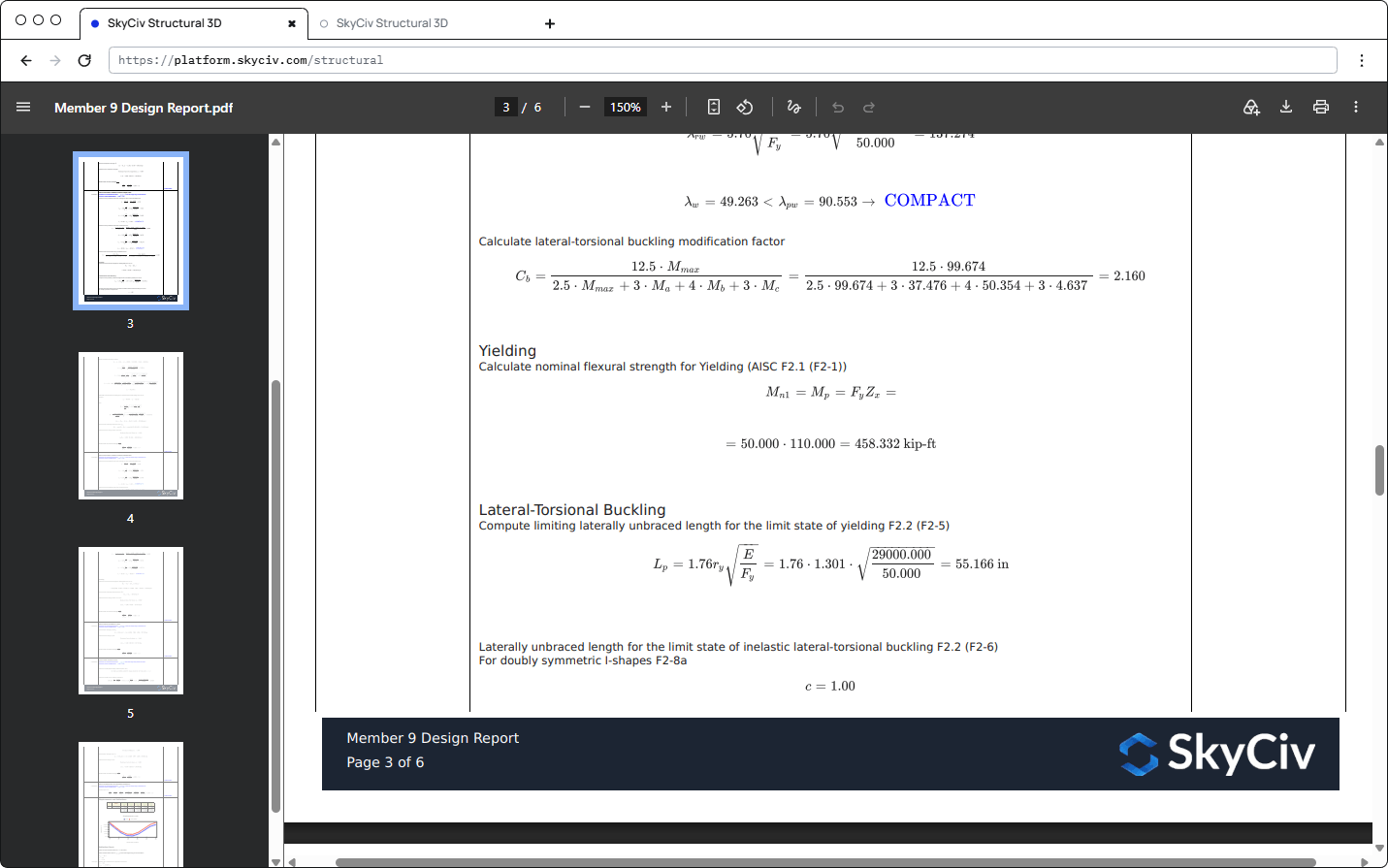Click the 150% zoom level field
This screenshot has height=868, width=1388.
point(626,108)
